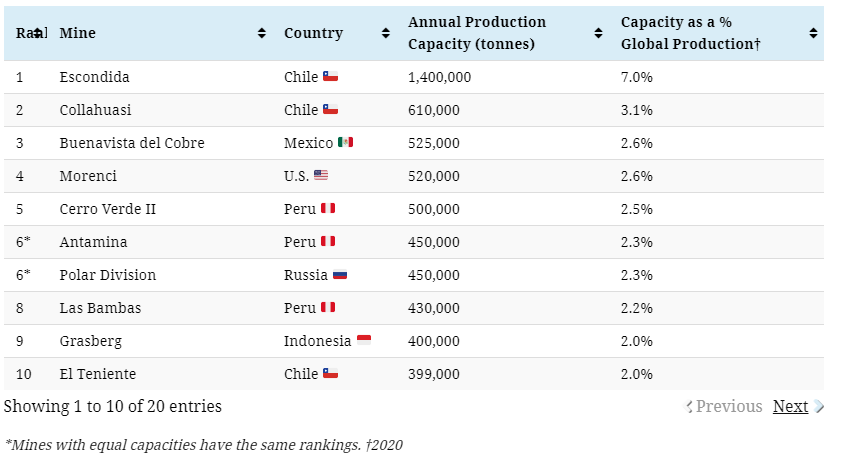Click the Peru flag beside Cerro Verde II

click(328, 209)
